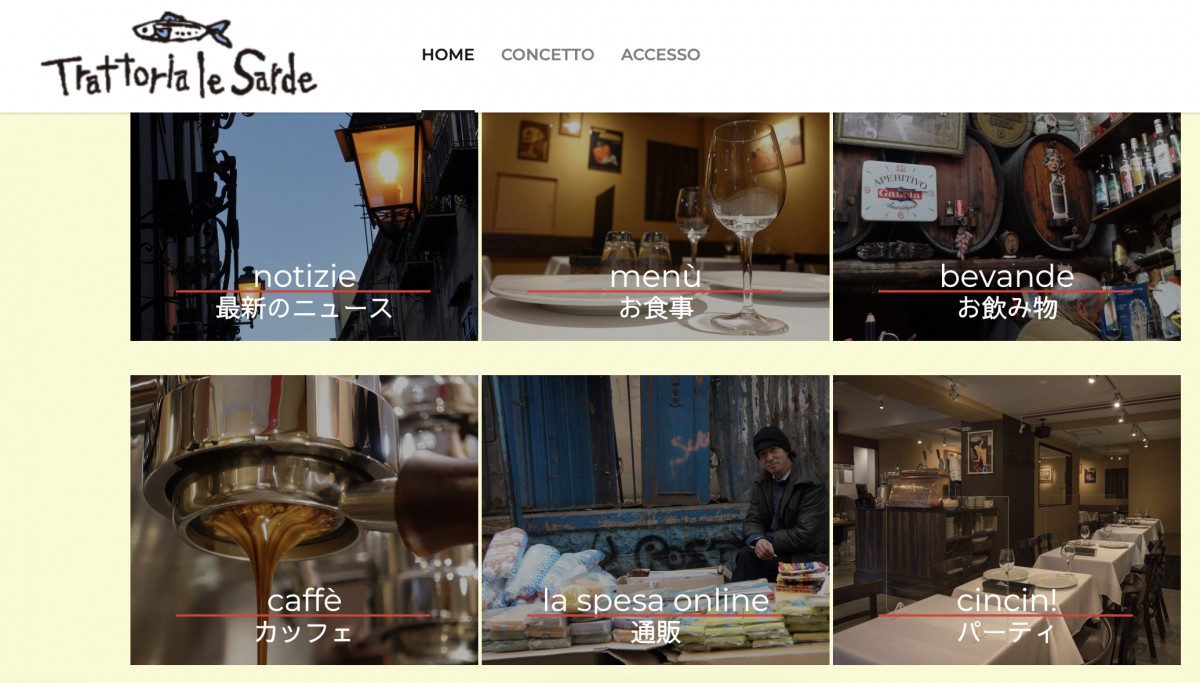
Task: Open the notizie news tile
Action: tap(304, 226)
